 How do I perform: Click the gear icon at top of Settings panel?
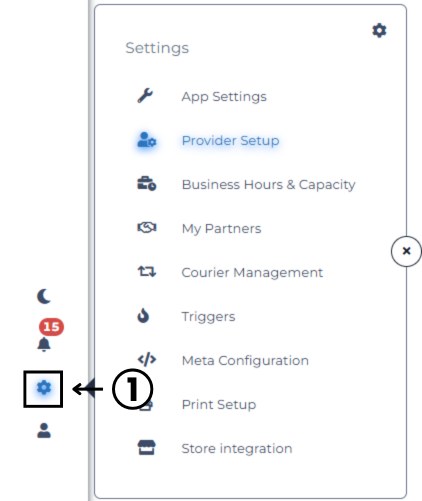tap(379, 31)
